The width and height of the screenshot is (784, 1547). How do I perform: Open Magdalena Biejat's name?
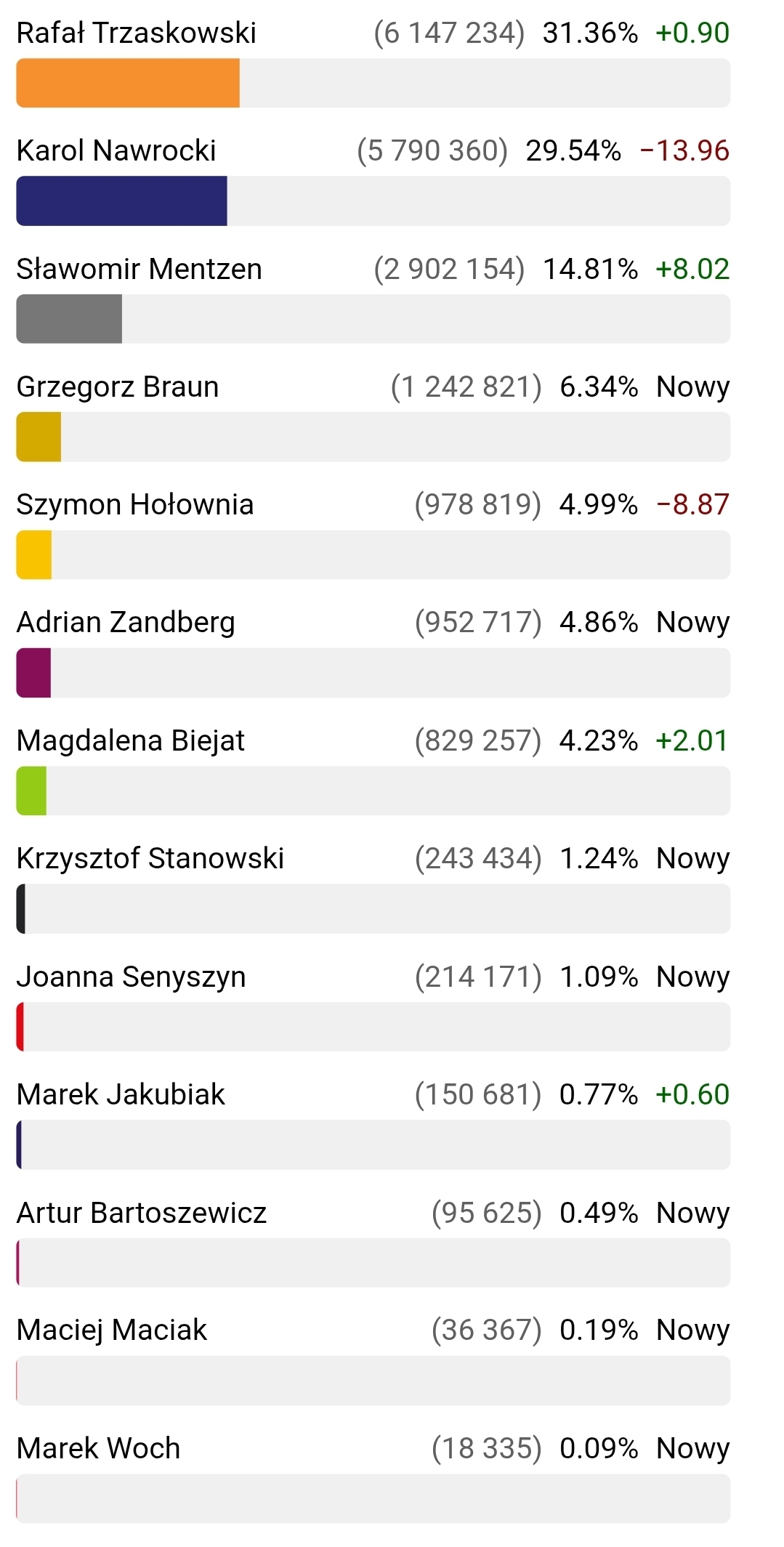tap(130, 740)
